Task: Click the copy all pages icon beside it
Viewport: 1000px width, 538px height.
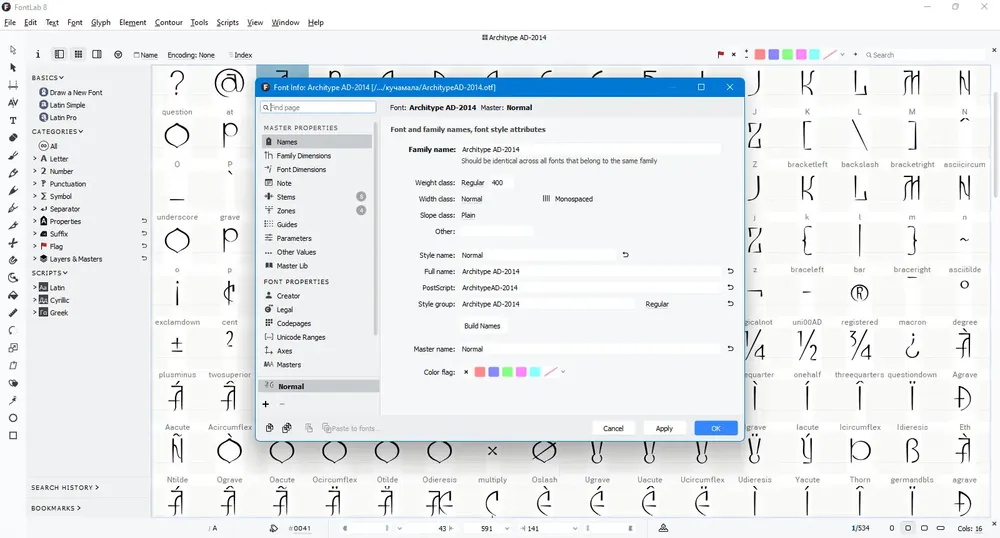Action: 287,428
